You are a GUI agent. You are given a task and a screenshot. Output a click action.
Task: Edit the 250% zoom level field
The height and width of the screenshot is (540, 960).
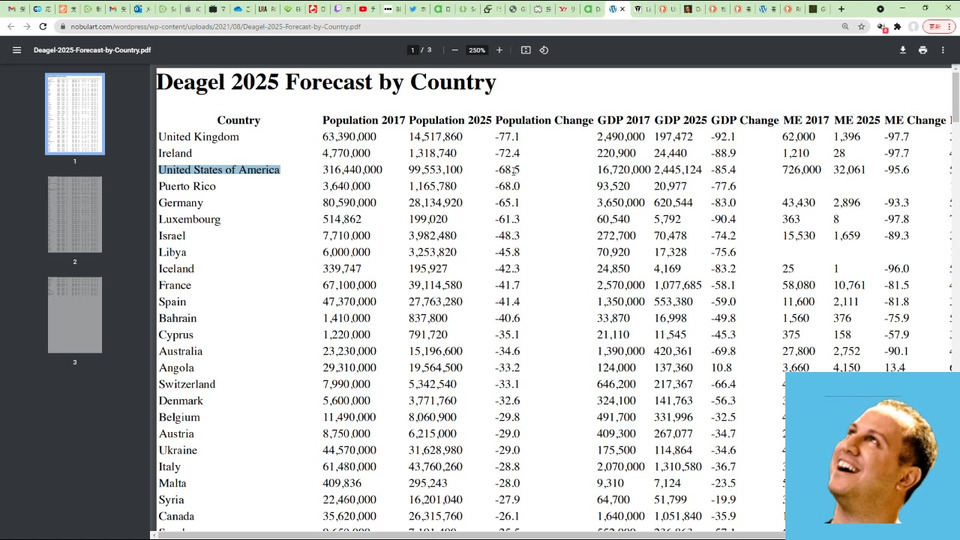pyautogui.click(x=477, y=50)
